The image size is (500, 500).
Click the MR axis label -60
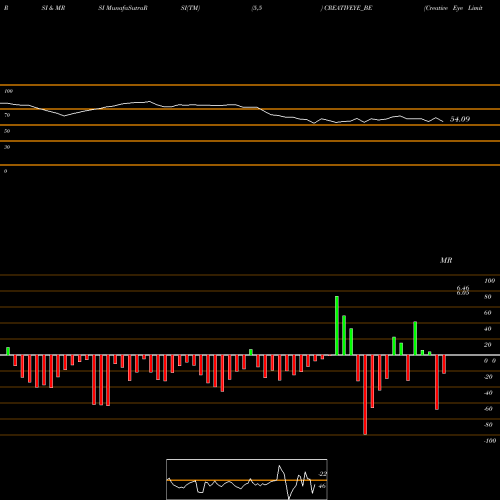coord(488,409)
